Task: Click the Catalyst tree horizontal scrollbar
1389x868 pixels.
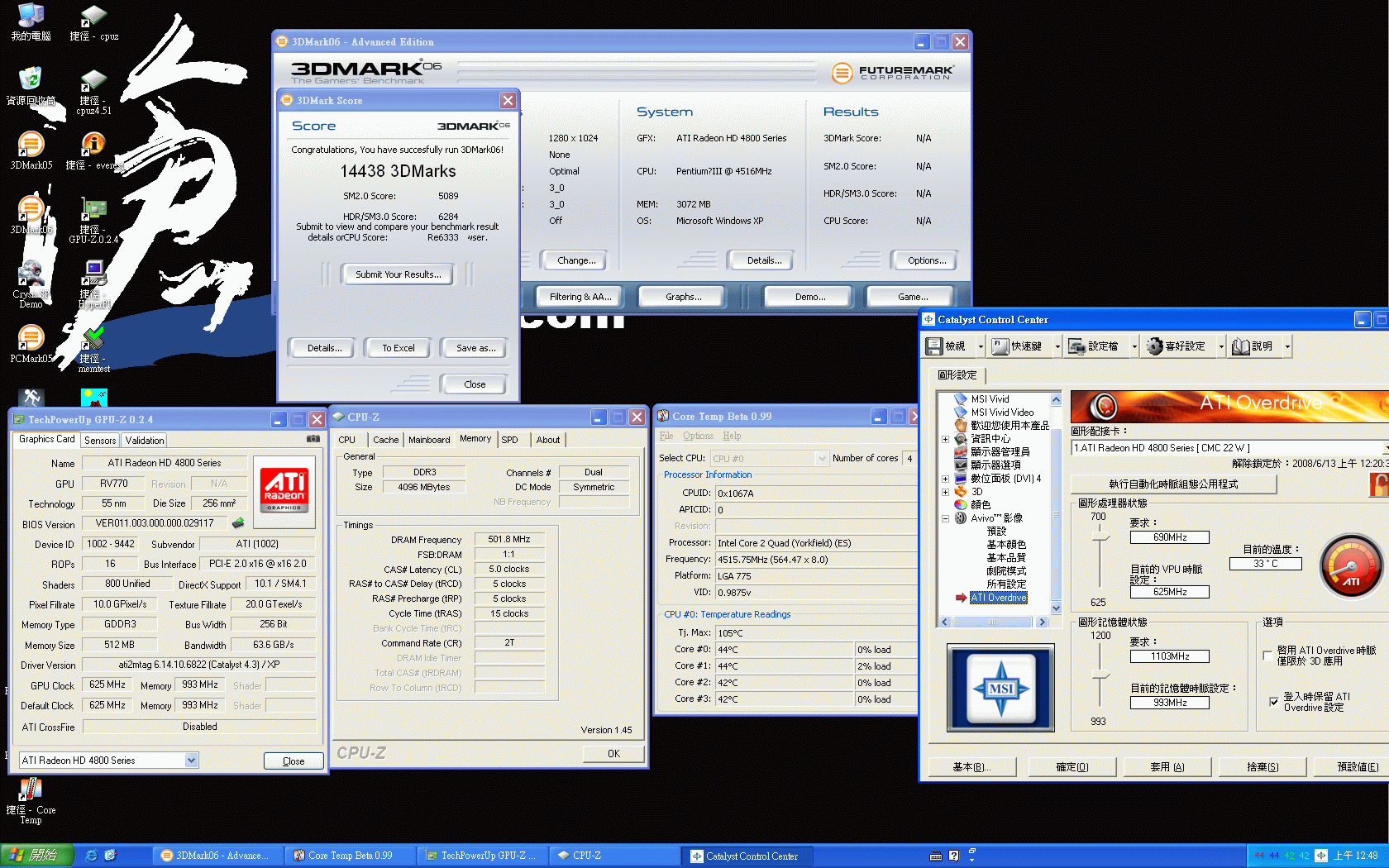Action: click(x=994, y=622)
